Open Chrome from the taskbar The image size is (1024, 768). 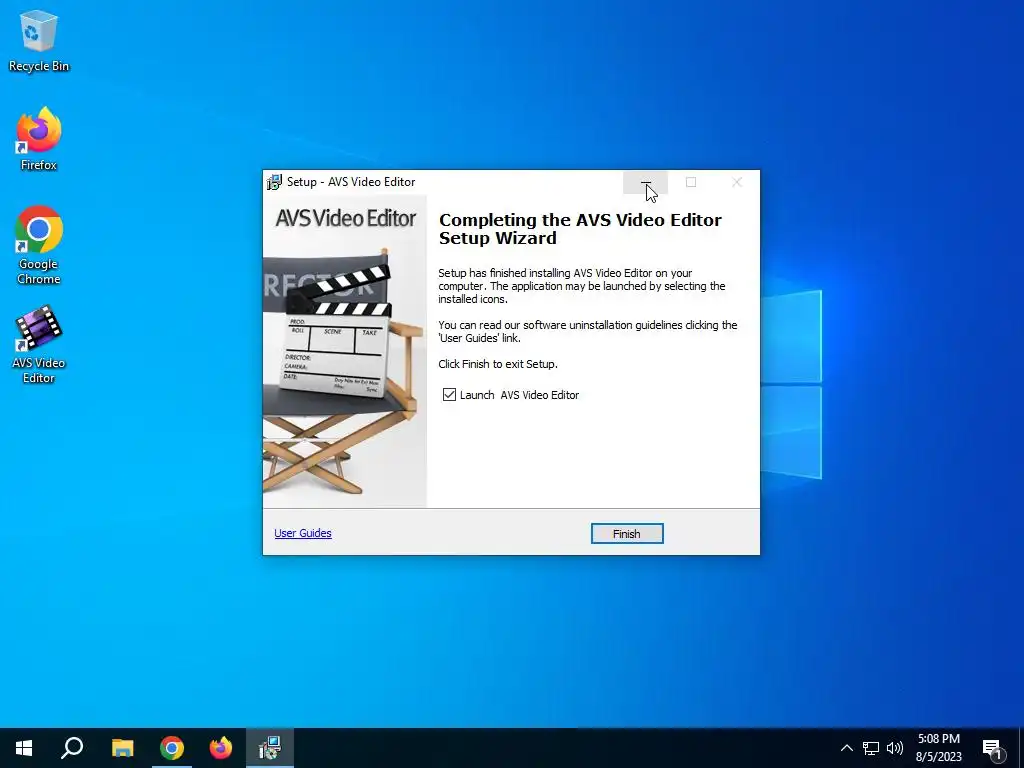(172, 748)
